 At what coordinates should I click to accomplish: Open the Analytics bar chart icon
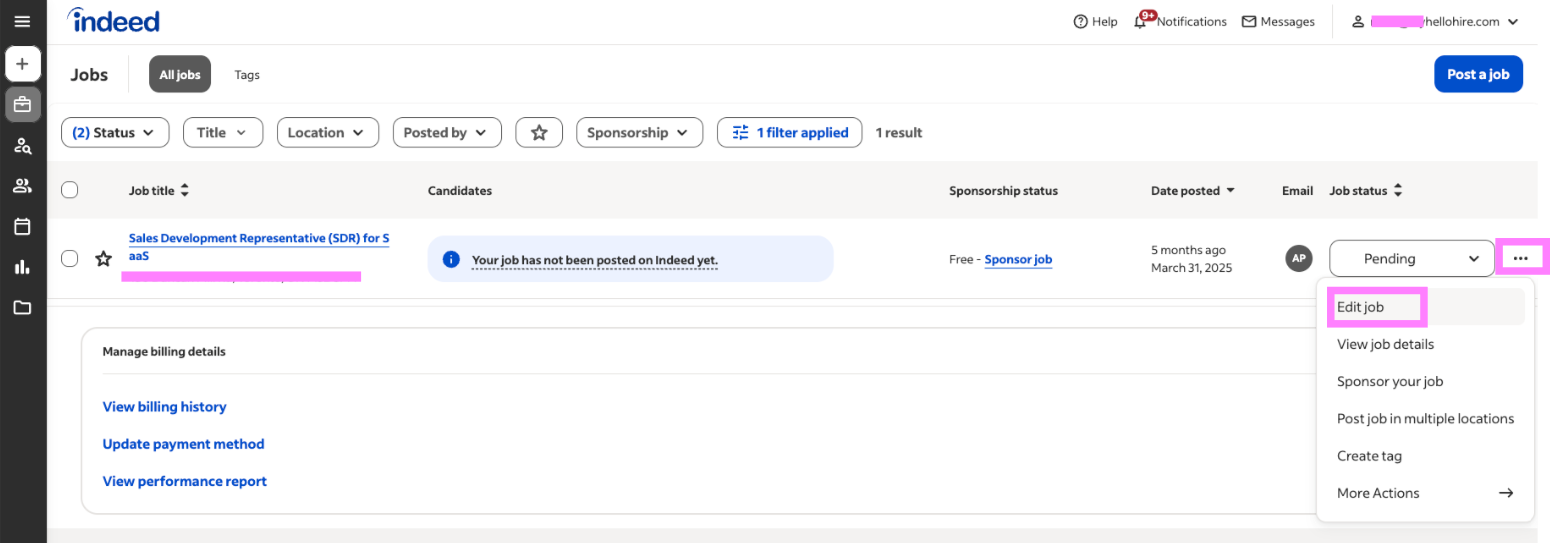click(22, 267)
